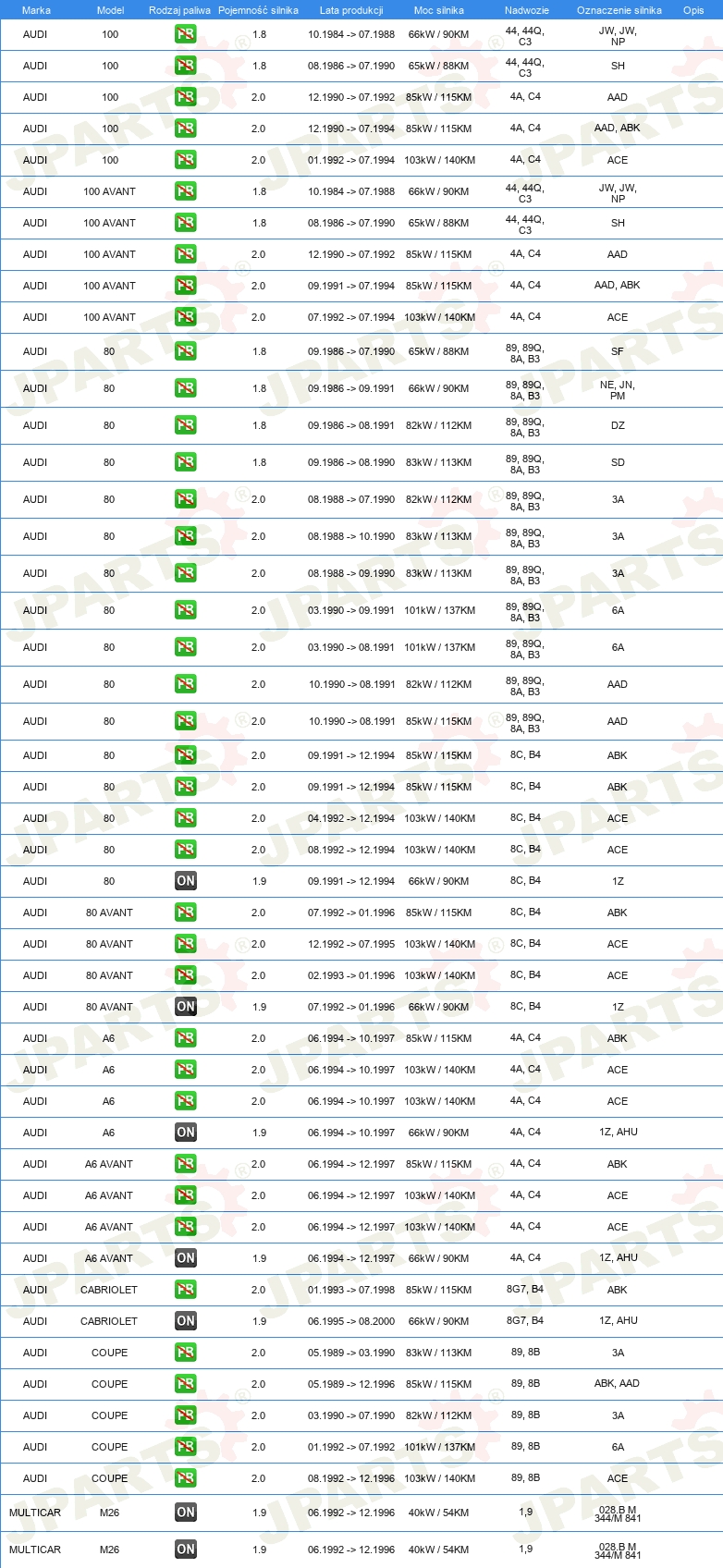Select the engine code cell 'SD'

click(x=618, y=462)
